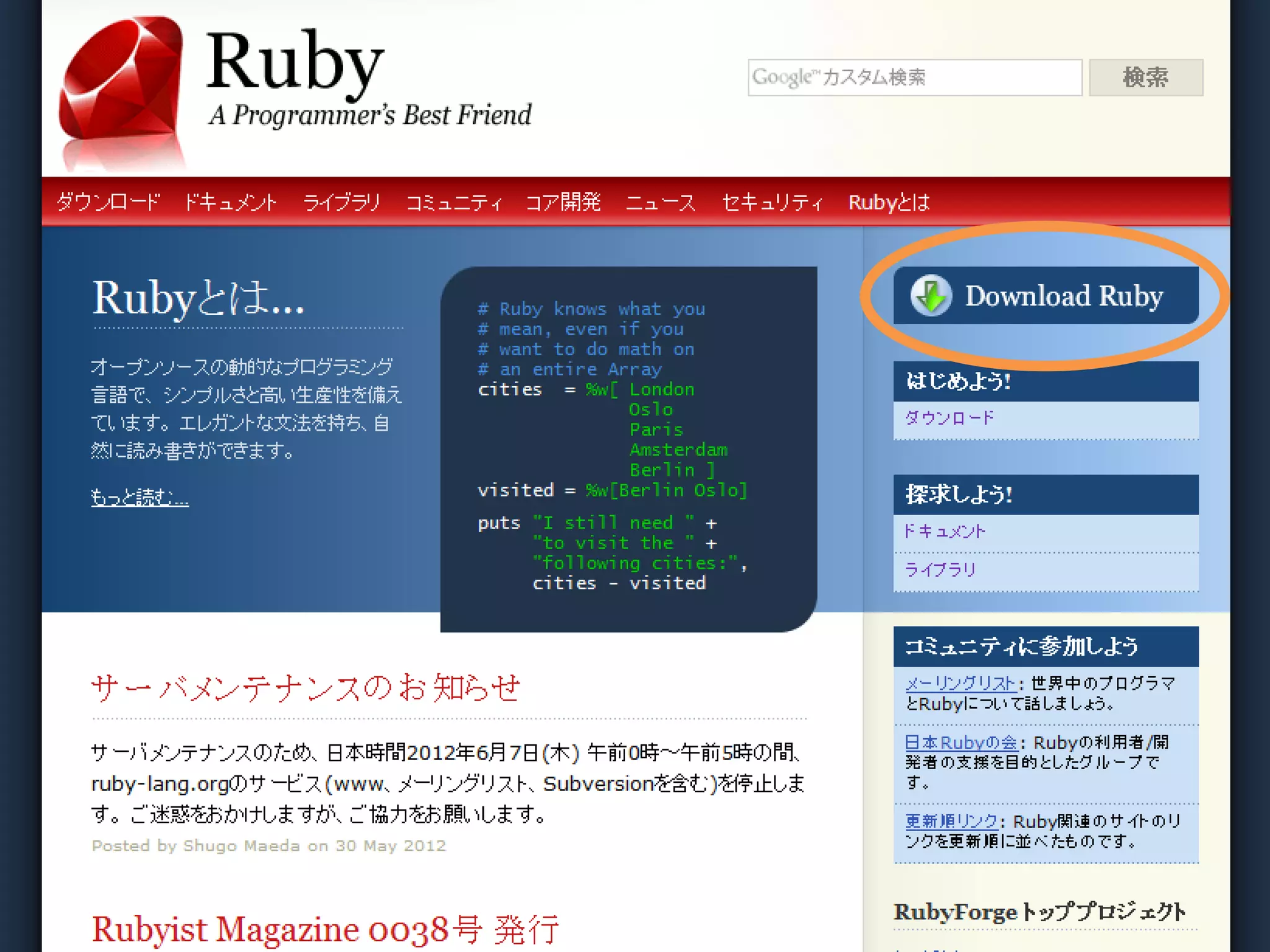Open the ニュース navigation item
Image resolution: width=1270 pixels, height=952 pixels.
[660, 202]
